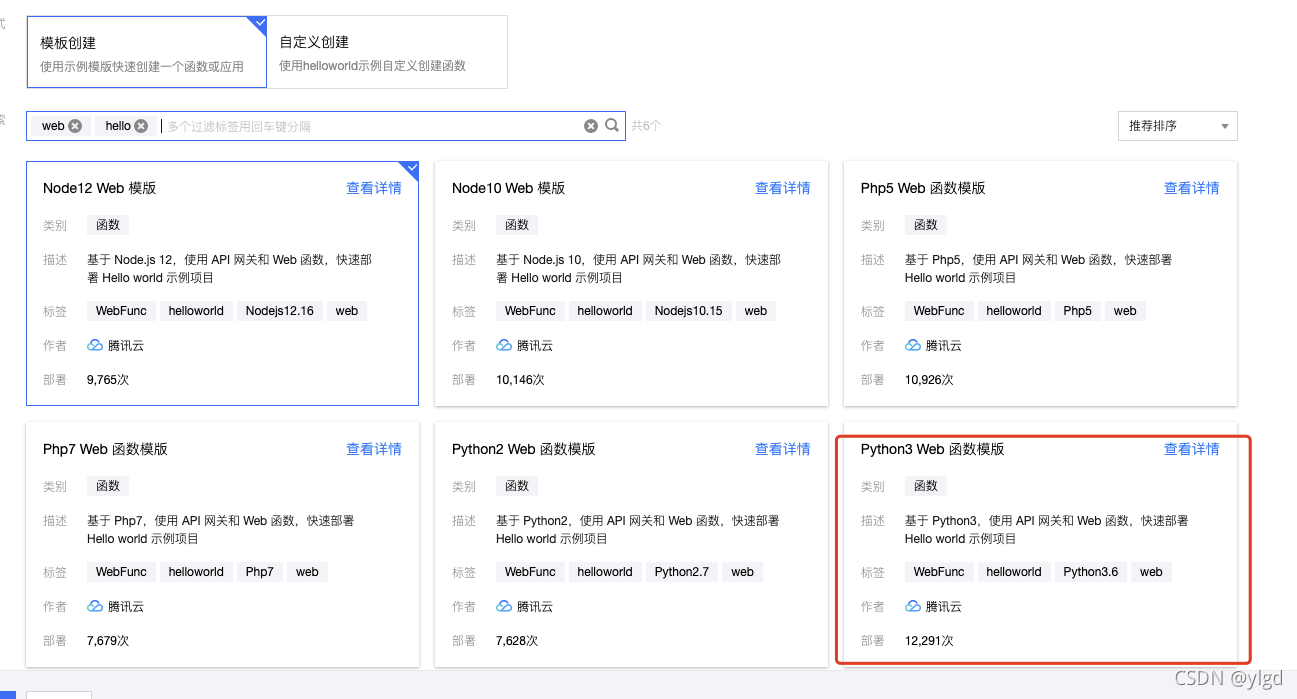Click deployment count 10,146次
Image resolution: width=1297 pixels, height=699 pixels.
tap(520, 380)
